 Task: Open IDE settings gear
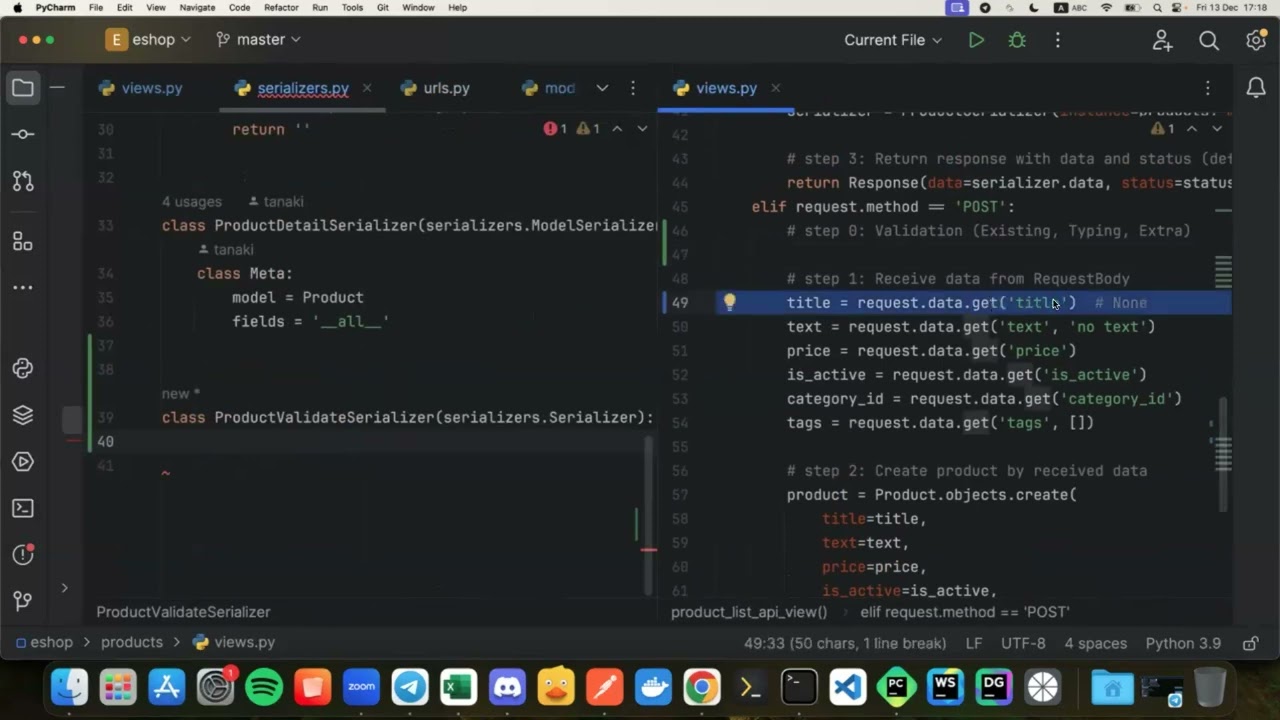point(1256,40)
